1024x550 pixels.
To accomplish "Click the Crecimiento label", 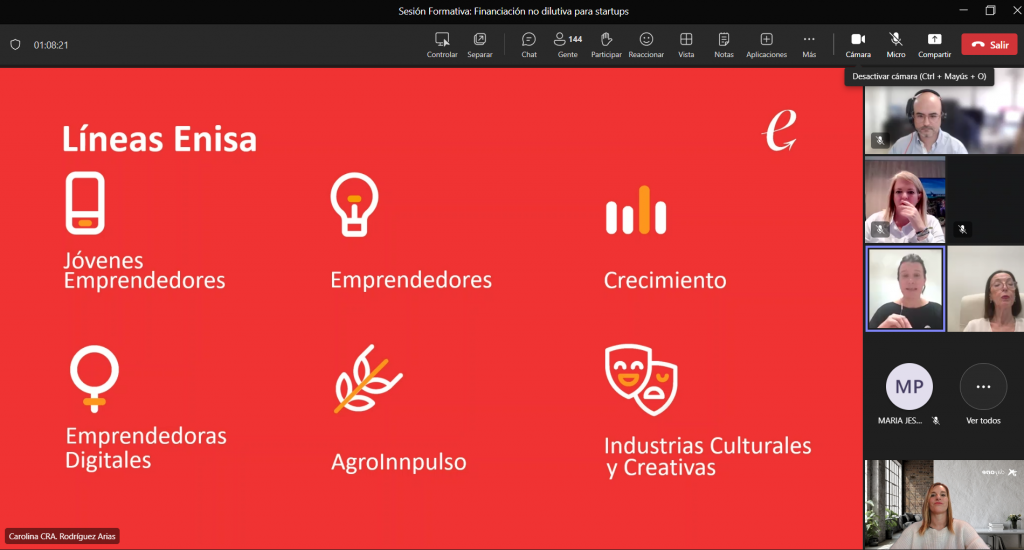I will point(665,280).
